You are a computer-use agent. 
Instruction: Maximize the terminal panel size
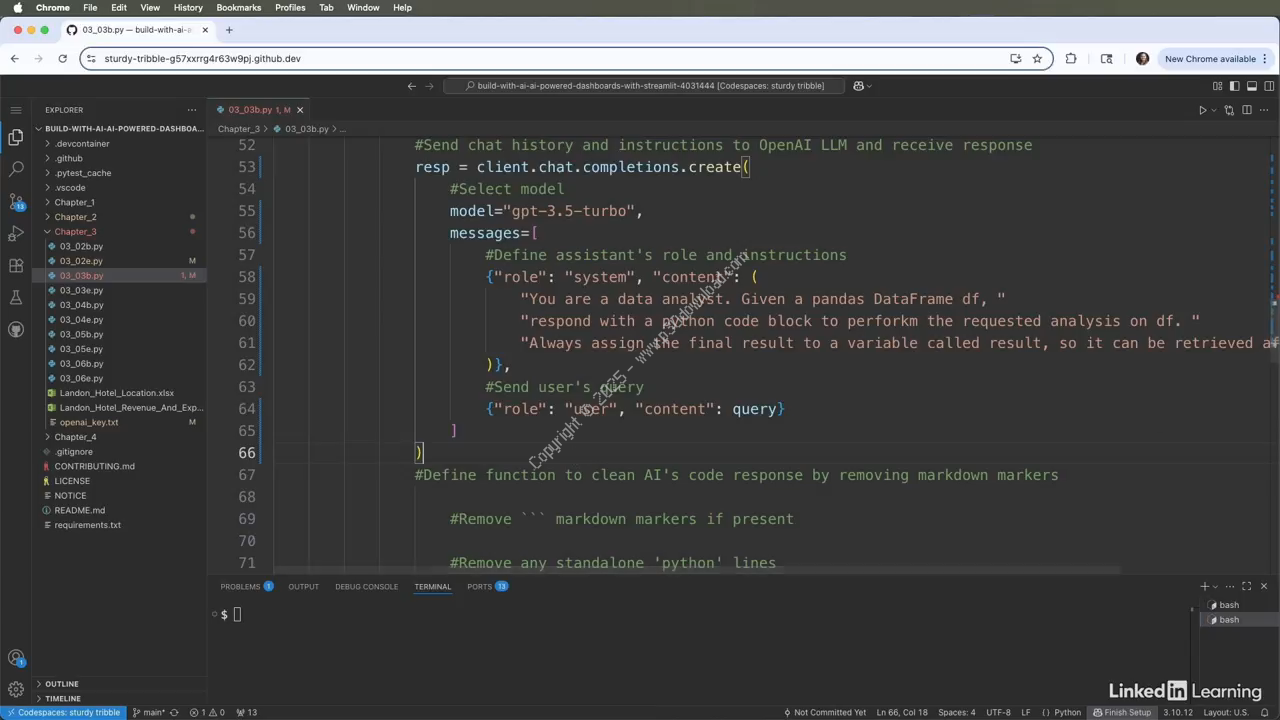1246,586
